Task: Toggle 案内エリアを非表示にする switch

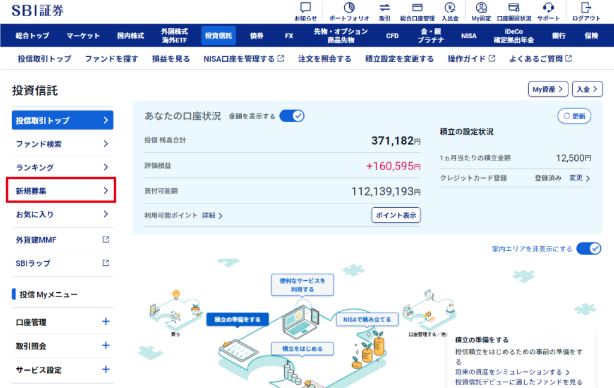Action: (589, 248)
